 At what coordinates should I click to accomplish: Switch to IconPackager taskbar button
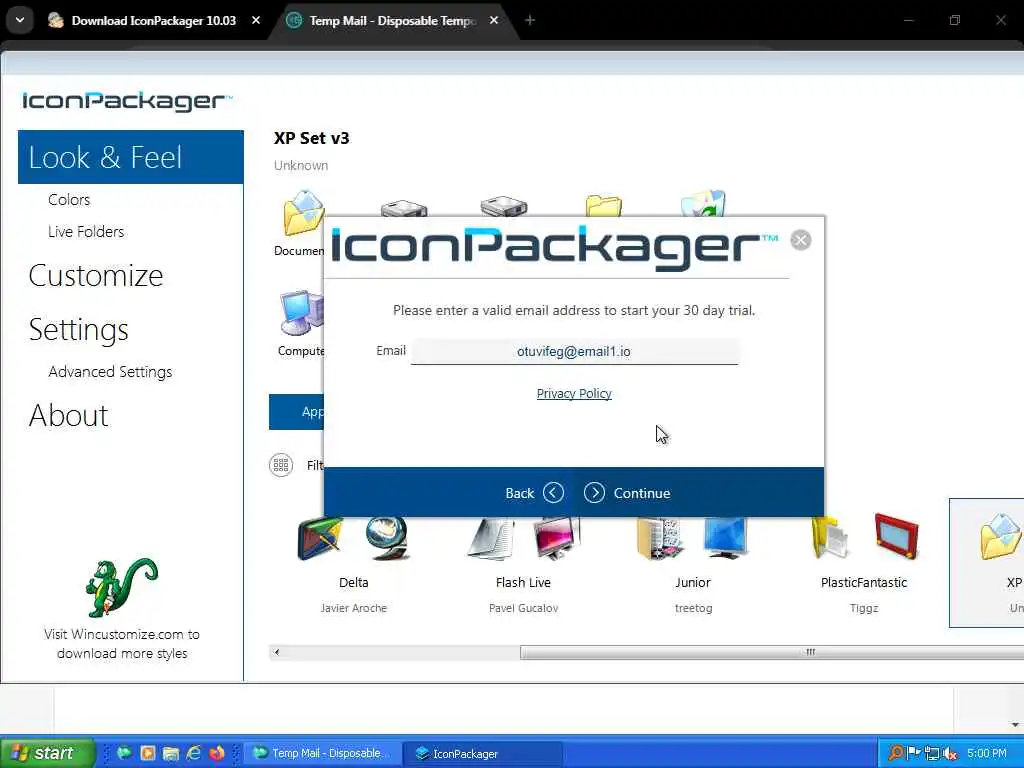coord(483,754)
